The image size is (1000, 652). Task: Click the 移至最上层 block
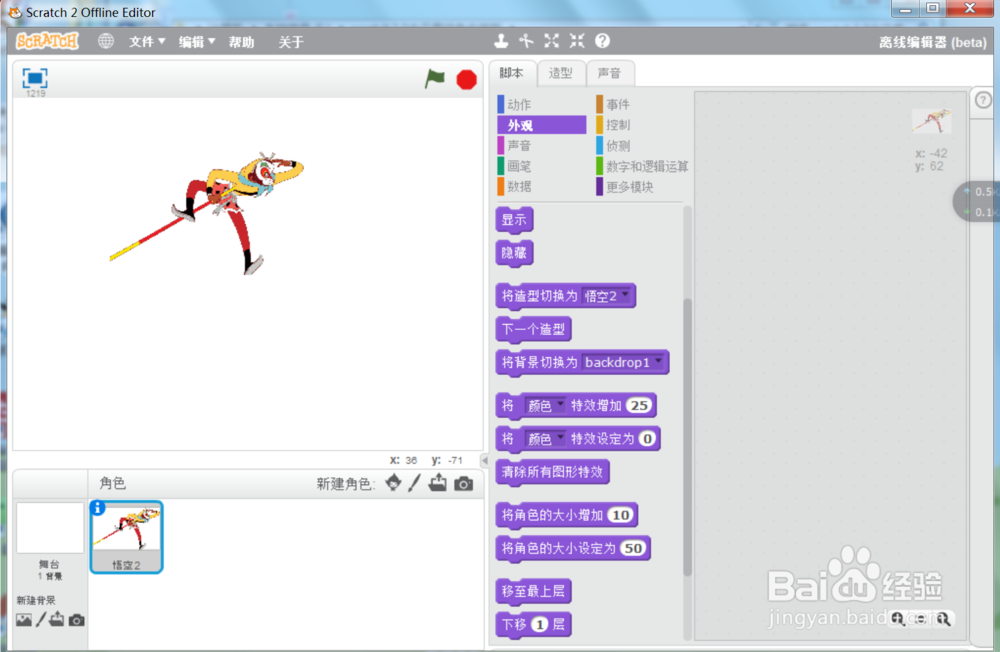coord(533,591)
